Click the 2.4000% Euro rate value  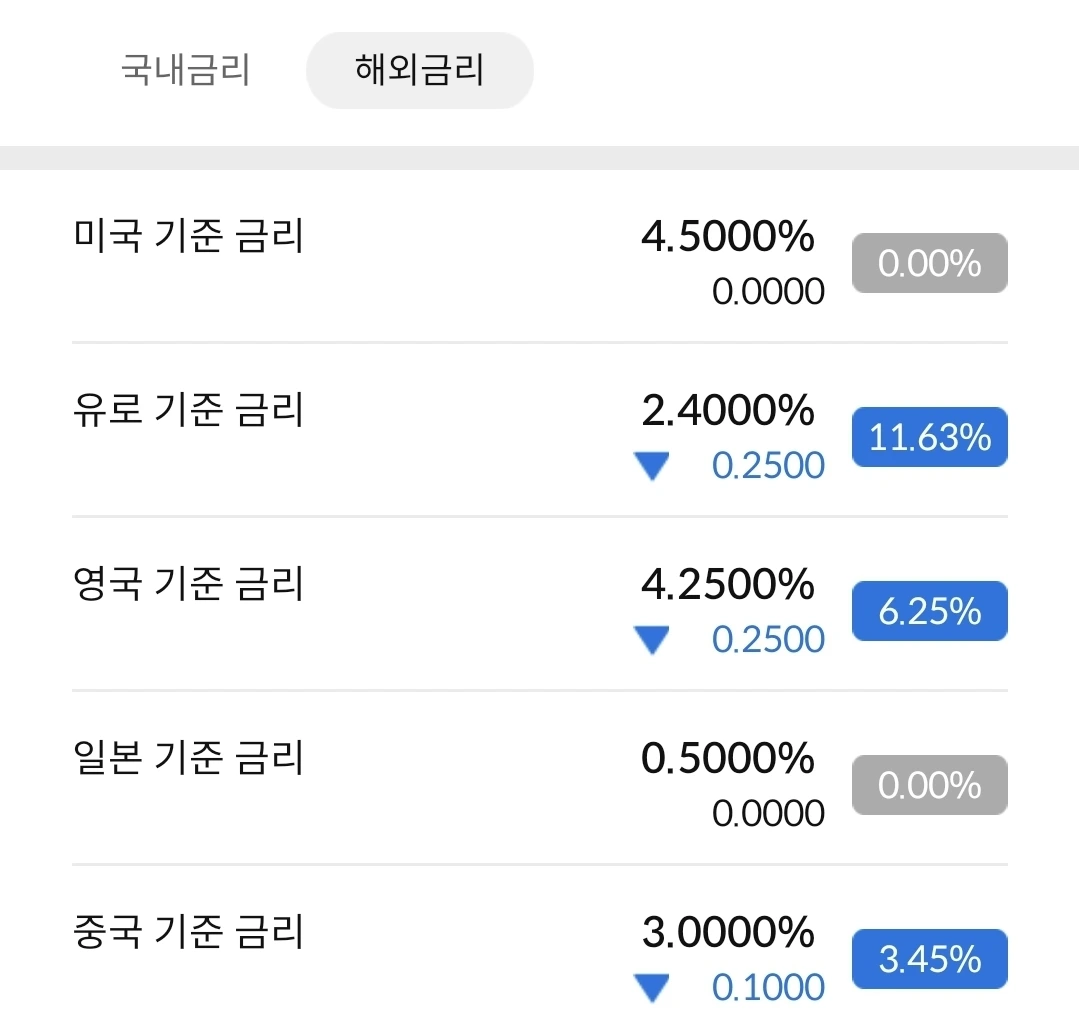click(x=727, y=411)
